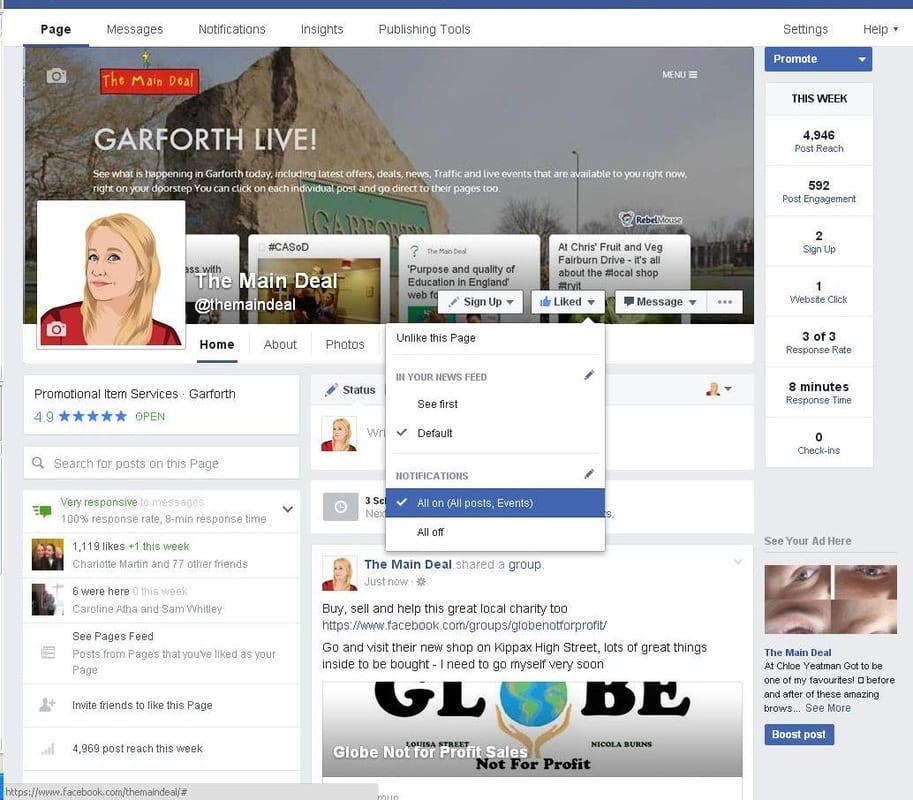
Task: Switch to the Page tab
Action: 56,29
